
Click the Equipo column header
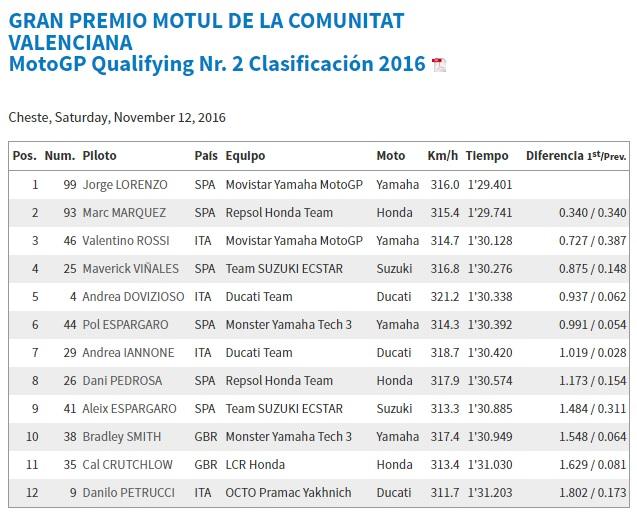(245, 156)
